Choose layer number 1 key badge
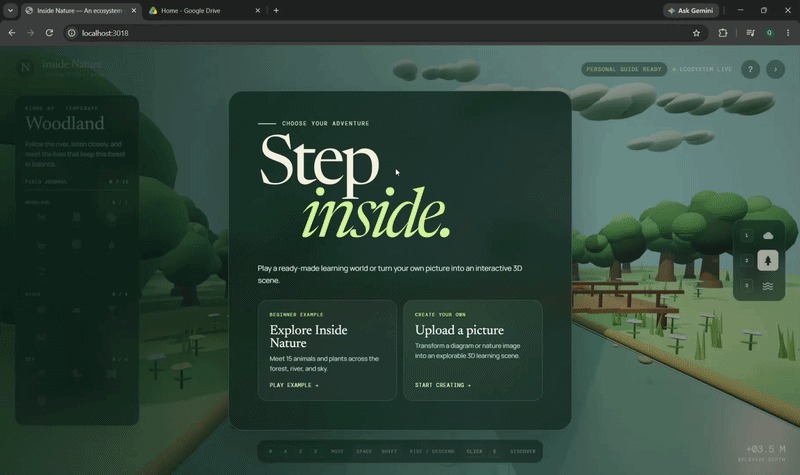This screenshot has height=475, width=800. pos(746,235)
